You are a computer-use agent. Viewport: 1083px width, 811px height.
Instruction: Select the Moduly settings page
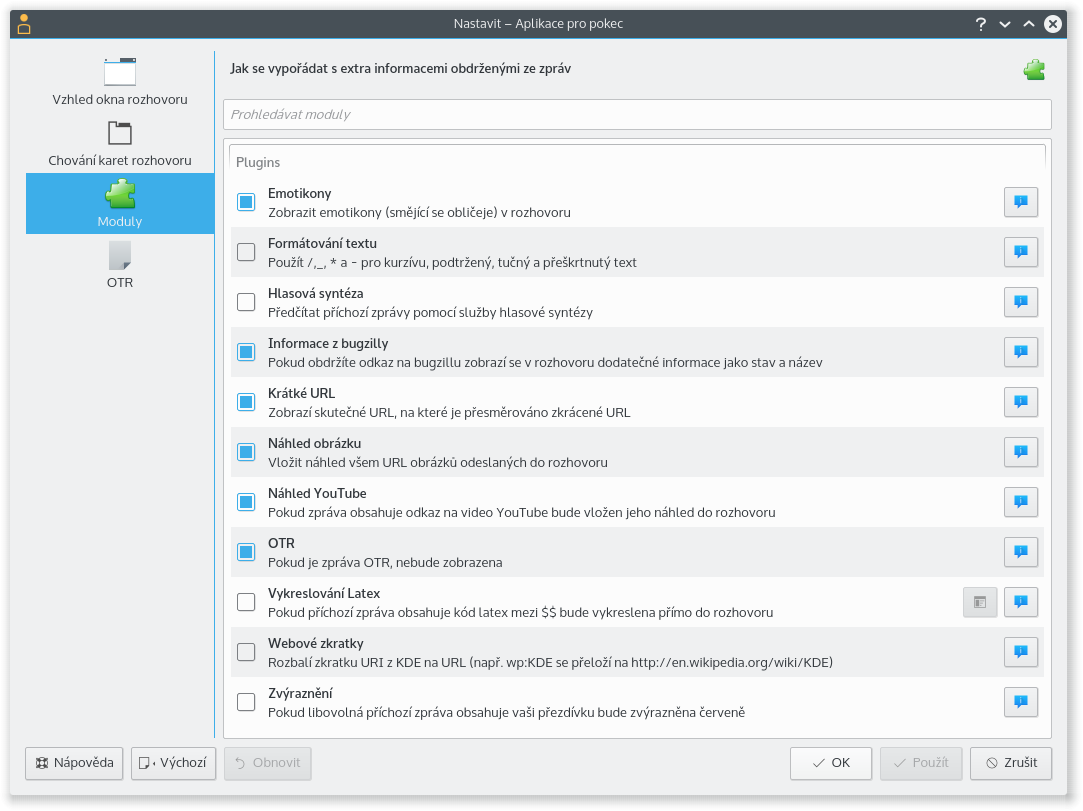(x=120, y=203)
